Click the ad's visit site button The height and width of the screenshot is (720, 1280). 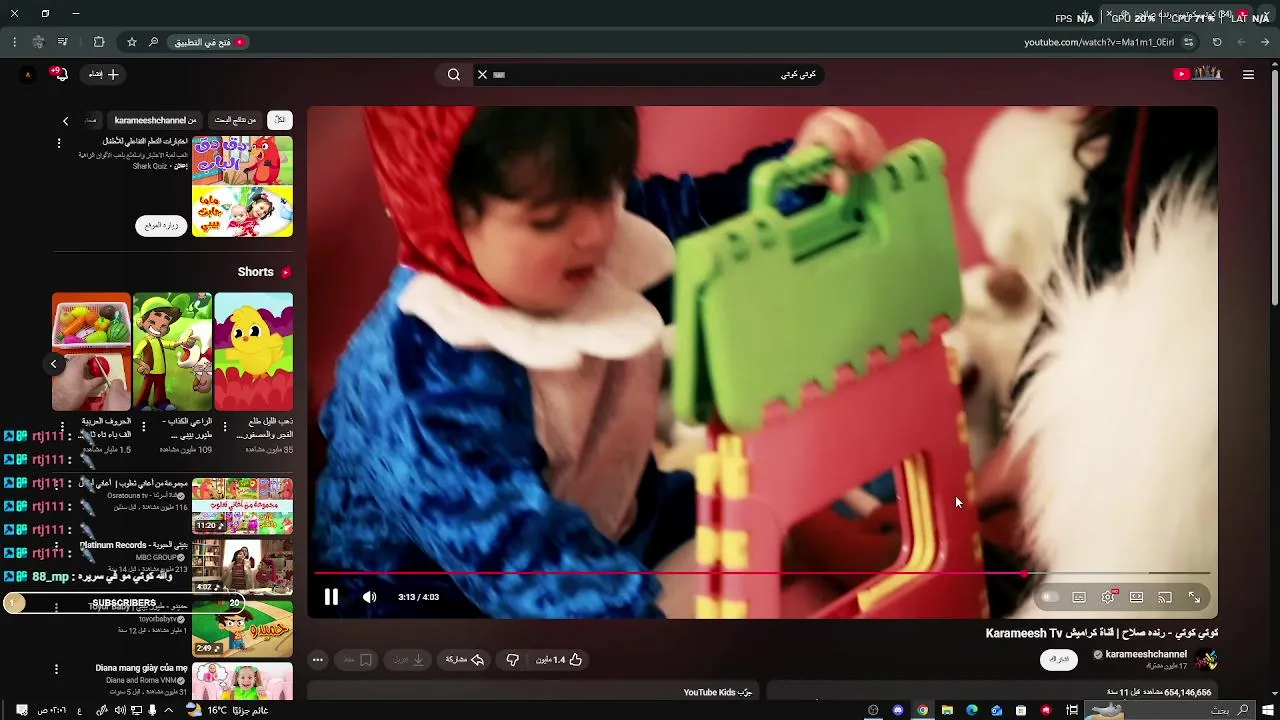161,225
